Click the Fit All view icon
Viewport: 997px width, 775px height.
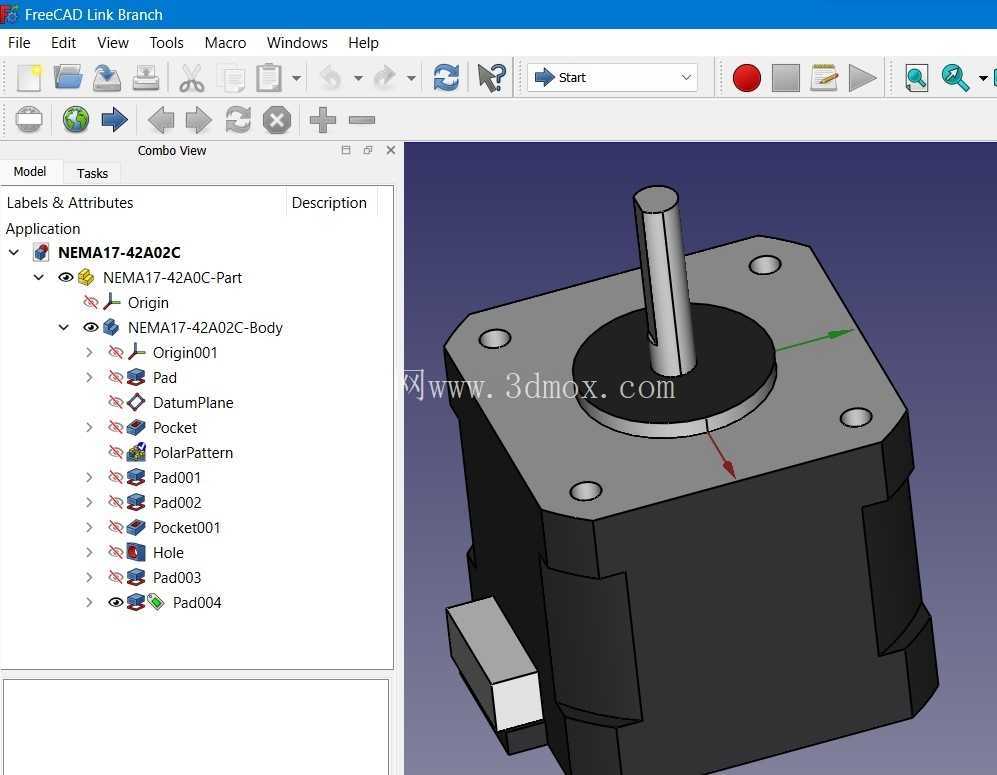coord(916,78)
